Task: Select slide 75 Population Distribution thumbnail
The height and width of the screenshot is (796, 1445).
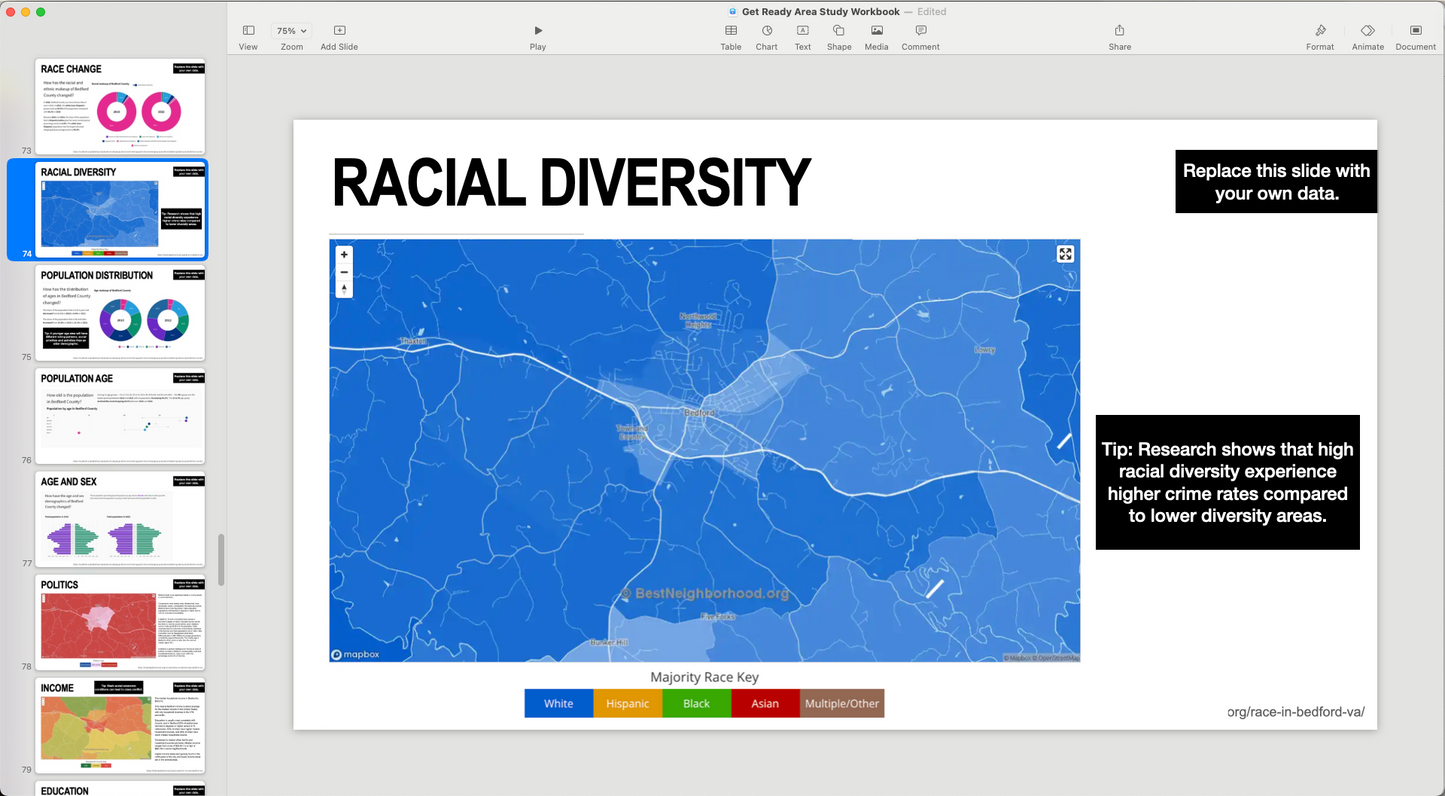Action: [x=122, y=313]
